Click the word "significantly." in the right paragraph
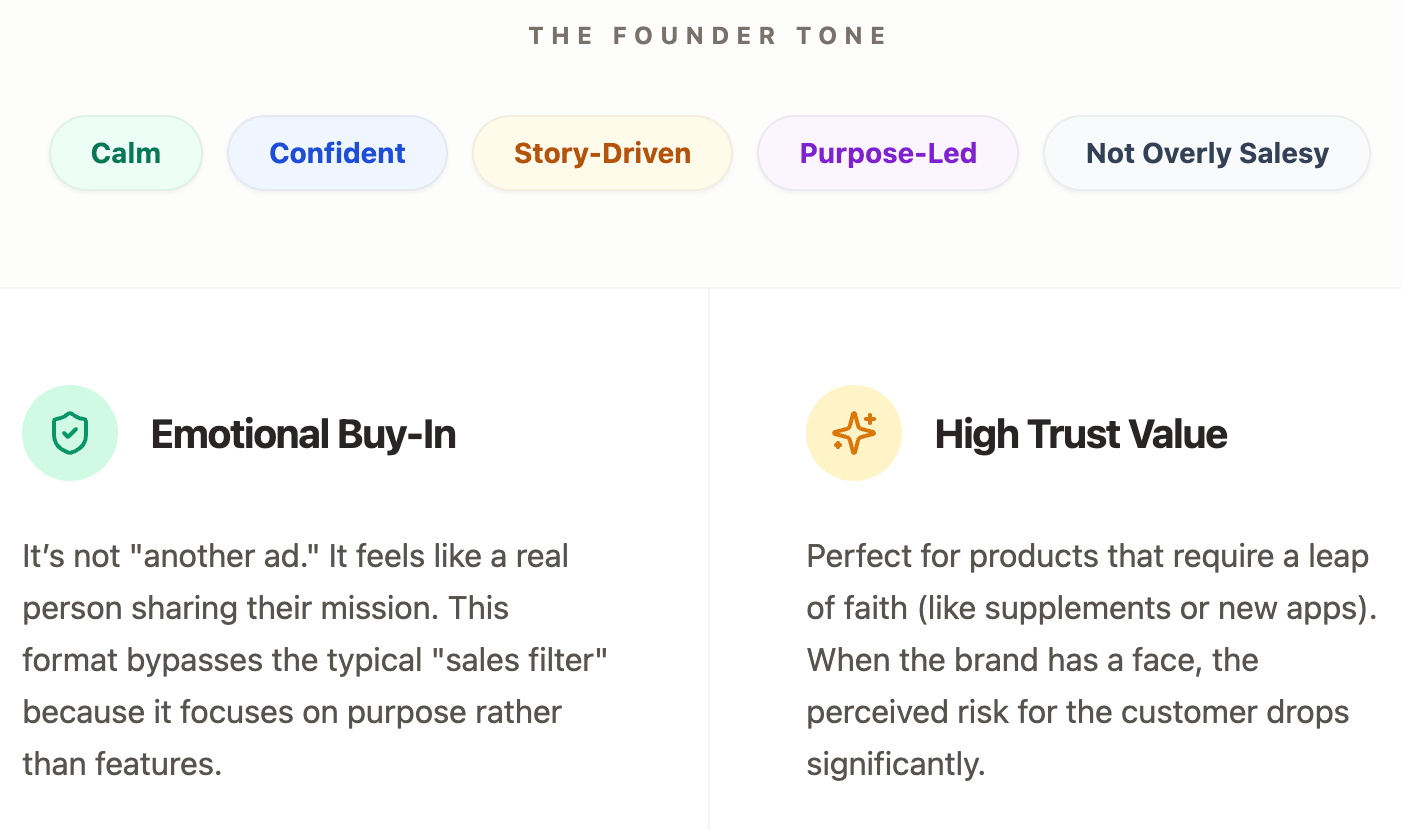 pos(896,764)
